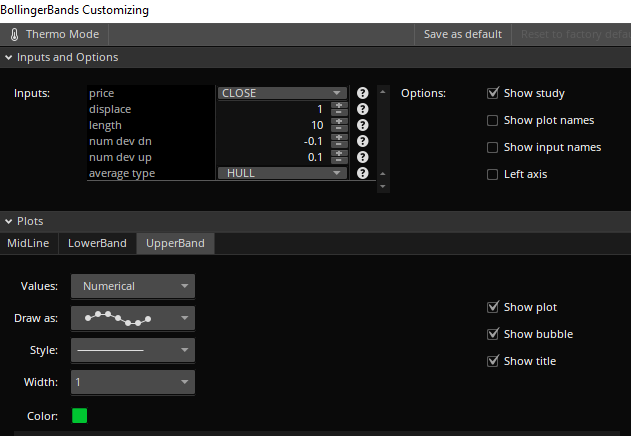Click the Thermo Mode button label
631x436 pixels.
pyautogui.click(x=62, y=34)
